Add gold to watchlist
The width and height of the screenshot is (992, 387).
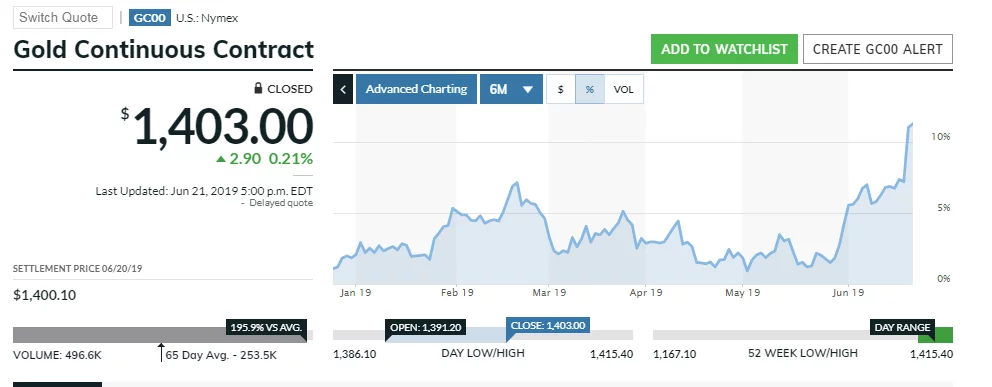[724, 49]
